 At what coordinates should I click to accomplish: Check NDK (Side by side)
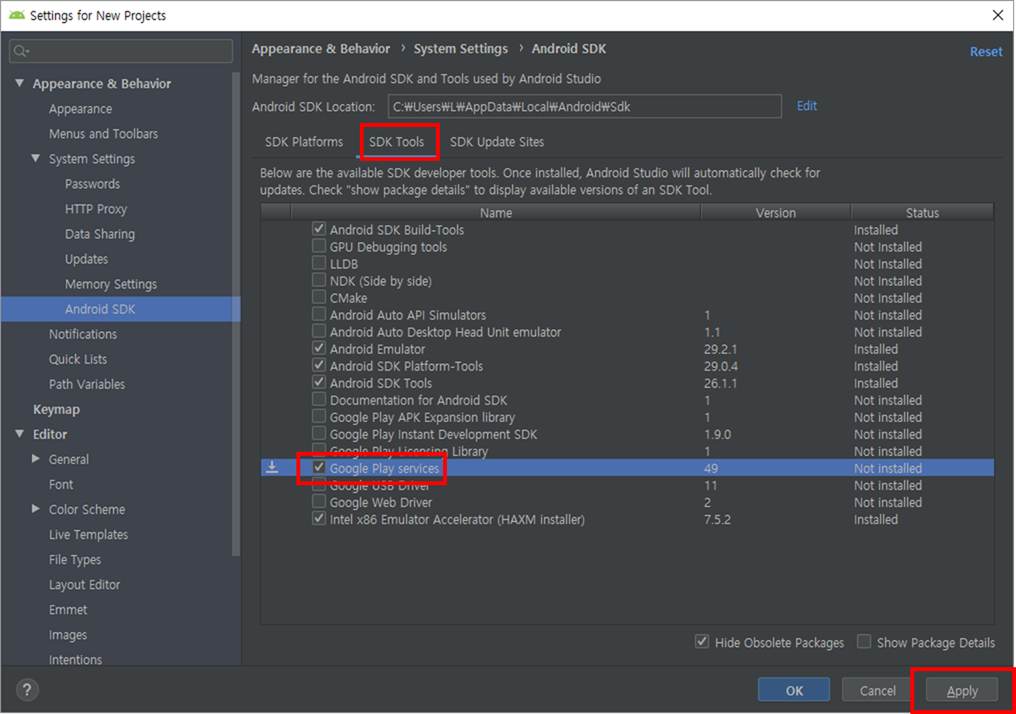(319, 280)
